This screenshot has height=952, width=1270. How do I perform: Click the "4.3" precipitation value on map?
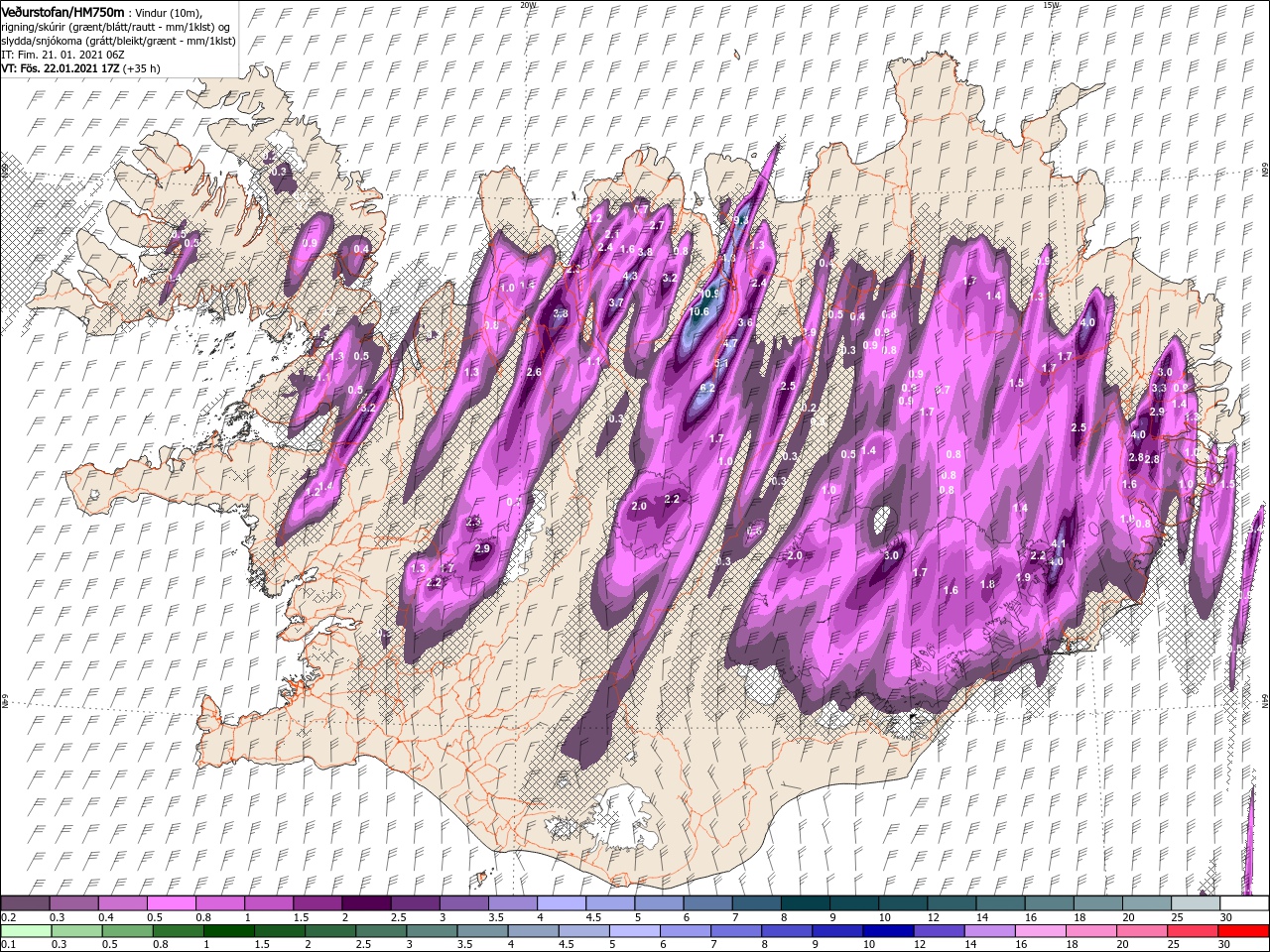pos(630,276)
